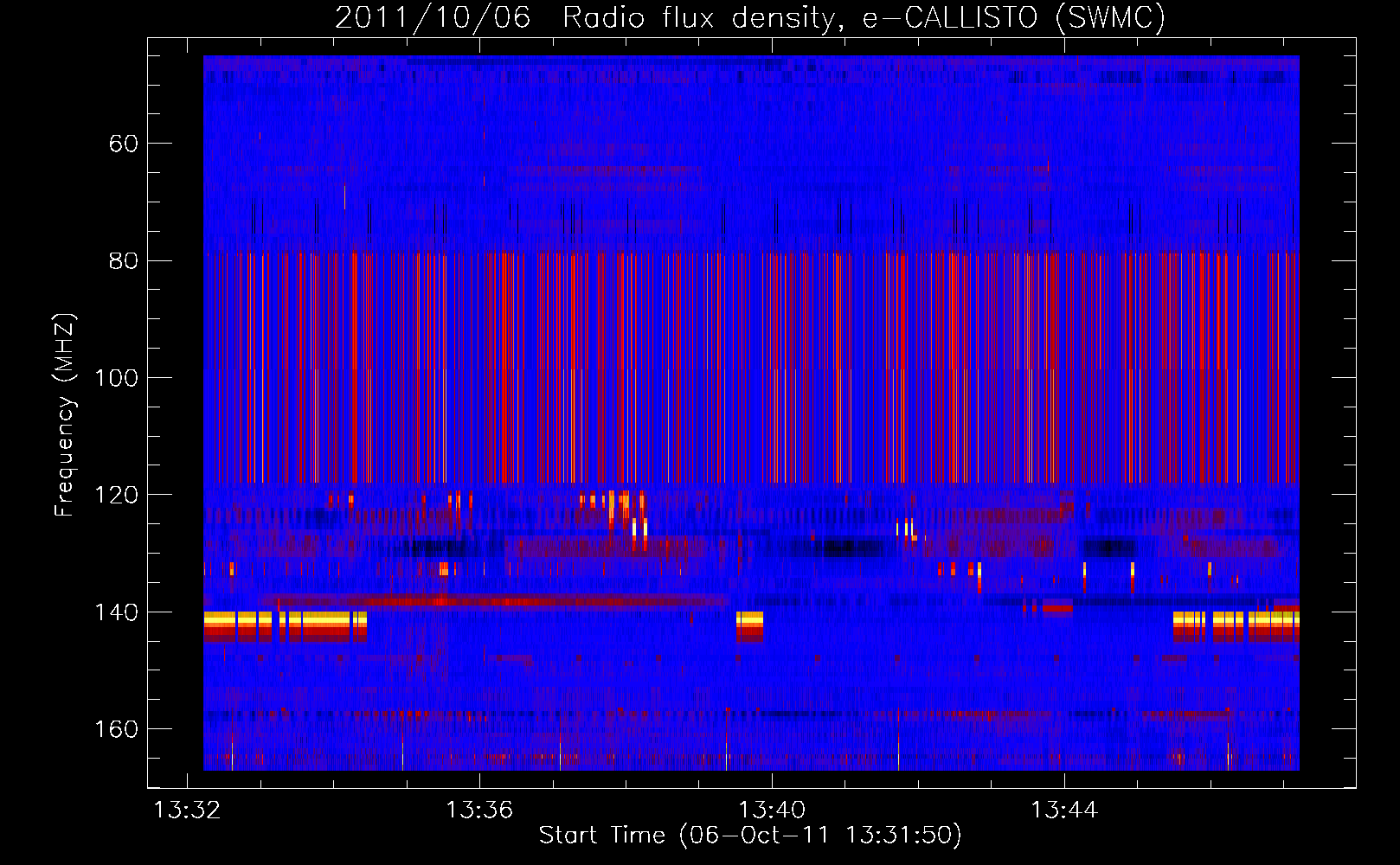
Task: Click the date '2011/10/06' in the title
Action: (433, 17)
